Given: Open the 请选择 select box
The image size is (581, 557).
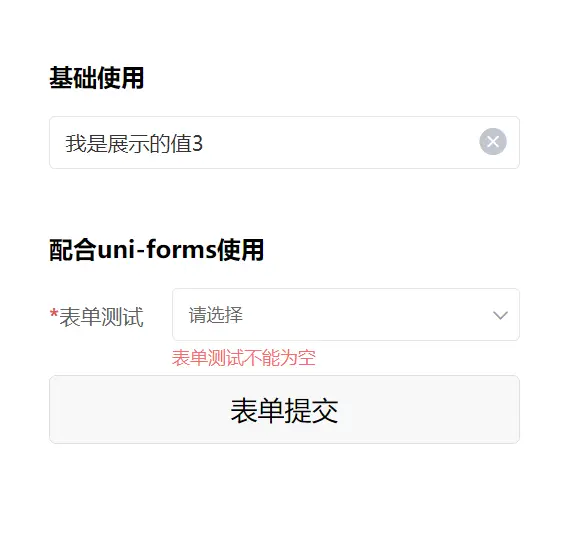Looking at the screenshot, I should [346, 315].
